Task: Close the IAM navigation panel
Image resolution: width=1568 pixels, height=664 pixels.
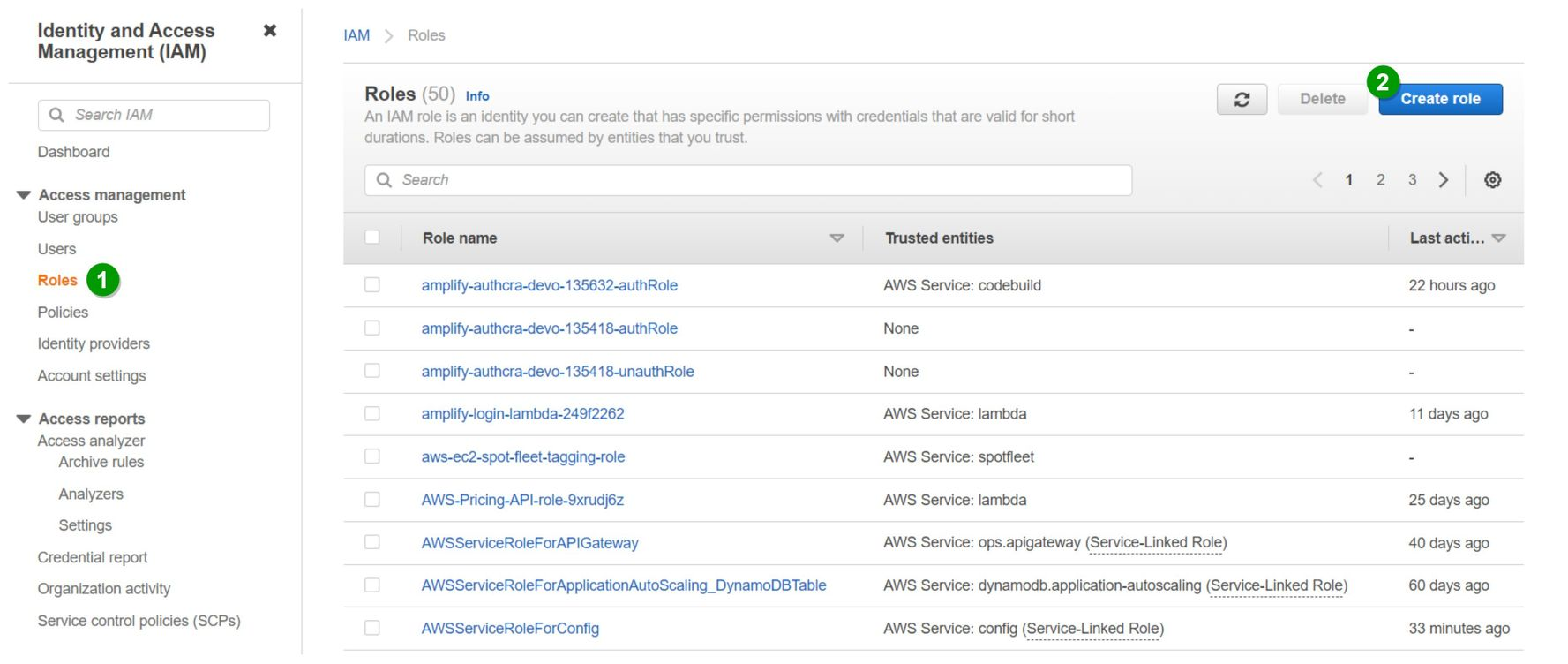Action: (x=270, y=31)
